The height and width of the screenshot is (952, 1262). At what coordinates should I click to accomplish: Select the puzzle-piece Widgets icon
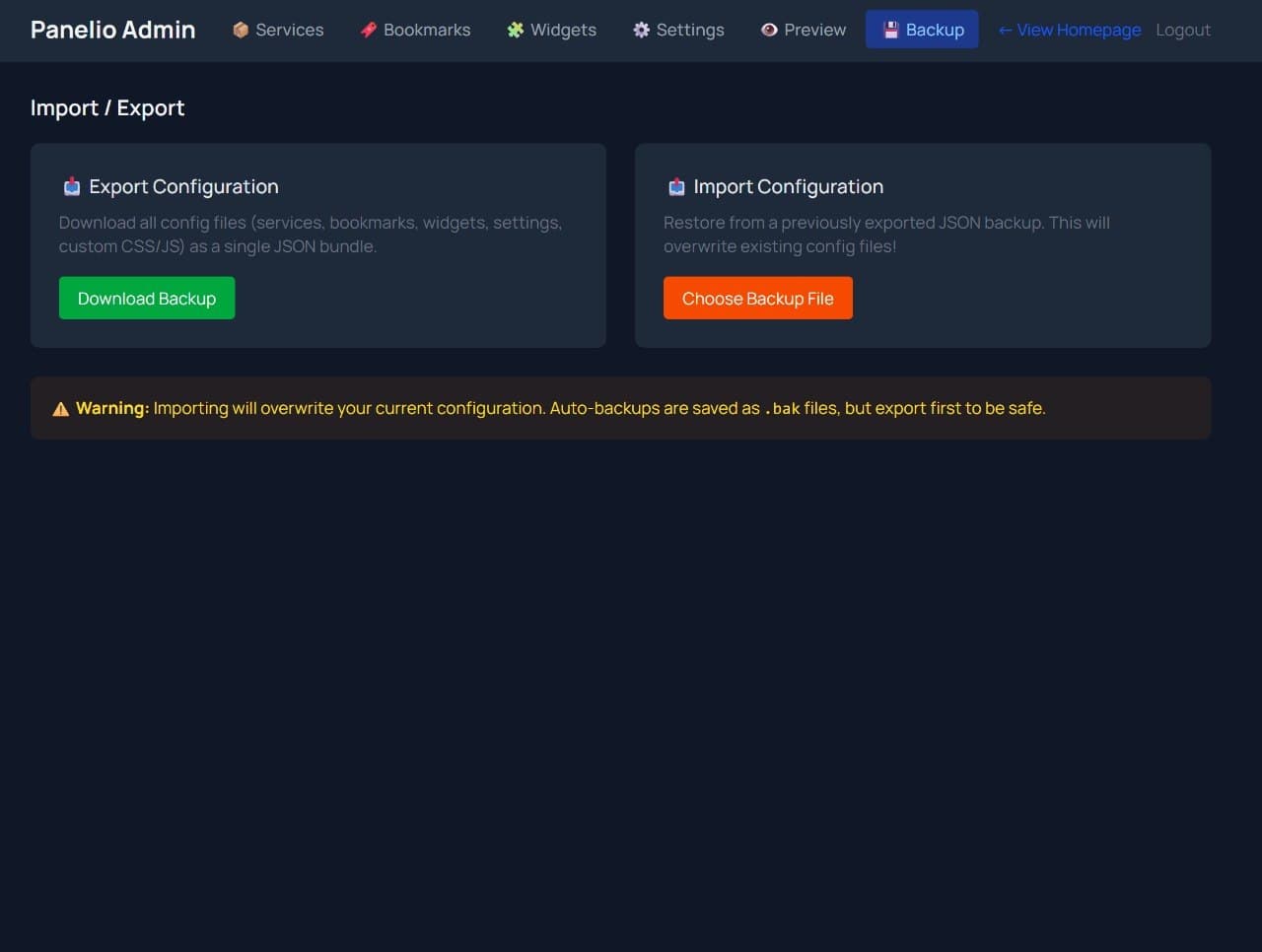pyautogui.click(x=514, y=30)
